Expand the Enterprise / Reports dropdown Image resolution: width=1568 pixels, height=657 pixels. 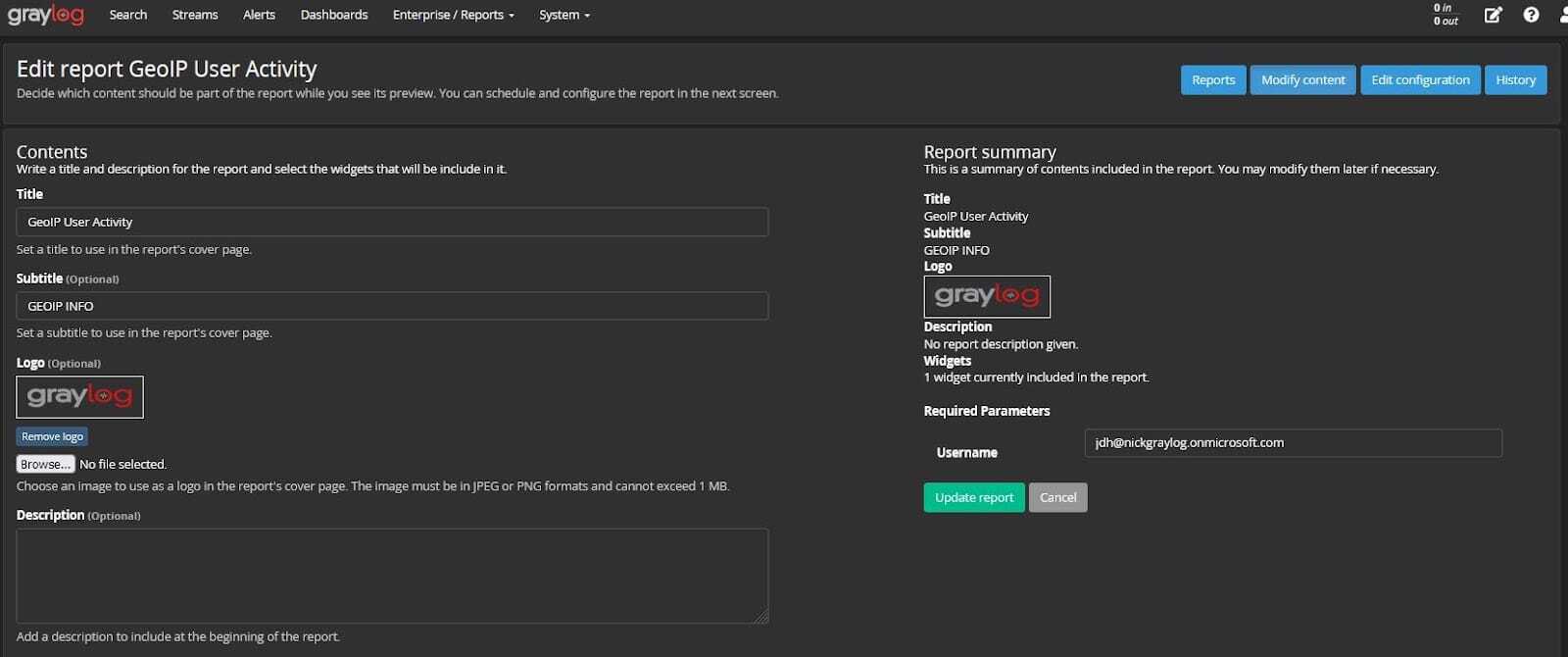(453, 15)
